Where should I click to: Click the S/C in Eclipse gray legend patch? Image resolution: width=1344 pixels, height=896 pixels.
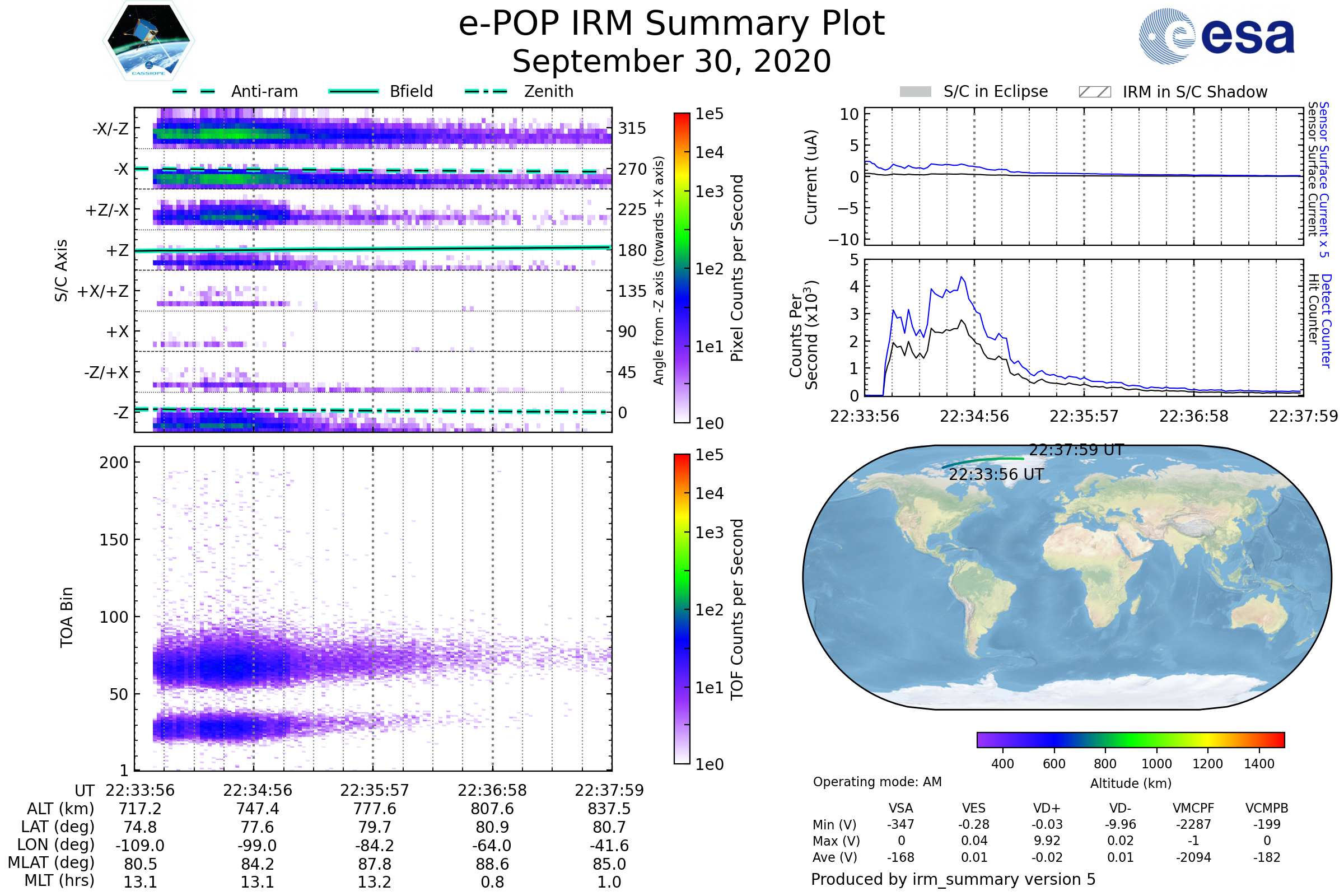point(915,92)
